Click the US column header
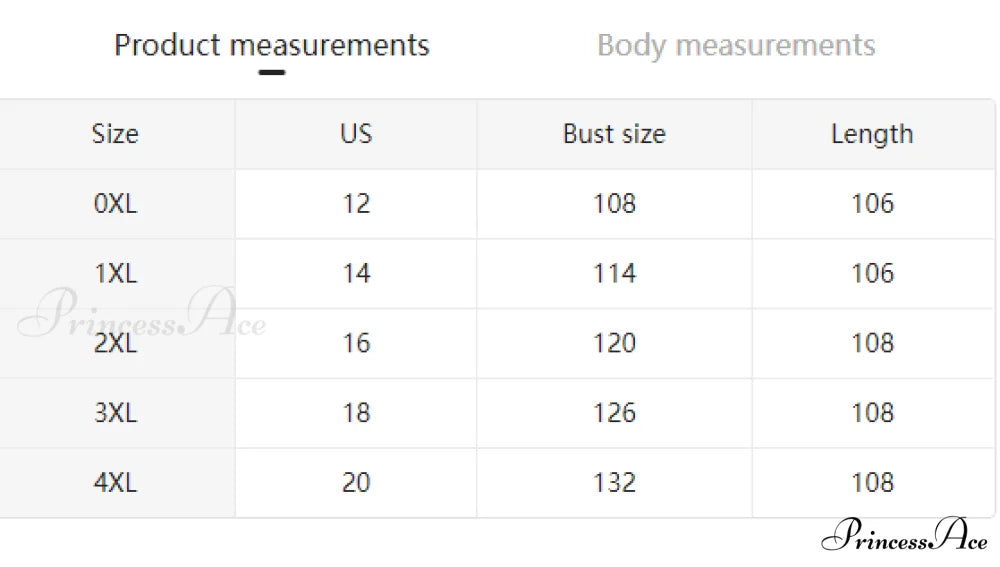Screen dimensions: 1000x567 click(356, 134)
